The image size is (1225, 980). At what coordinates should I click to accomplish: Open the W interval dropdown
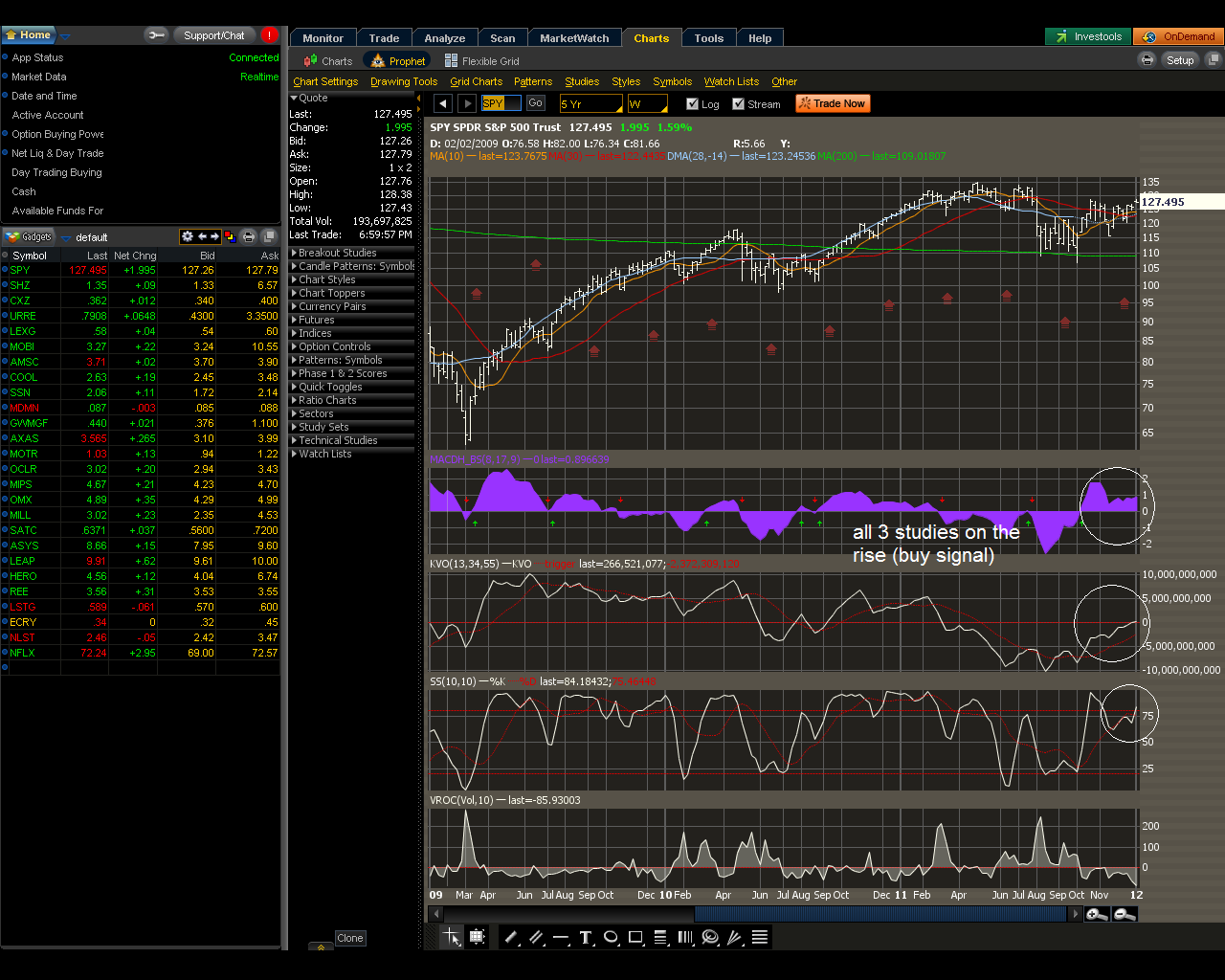tap(647, 103)
